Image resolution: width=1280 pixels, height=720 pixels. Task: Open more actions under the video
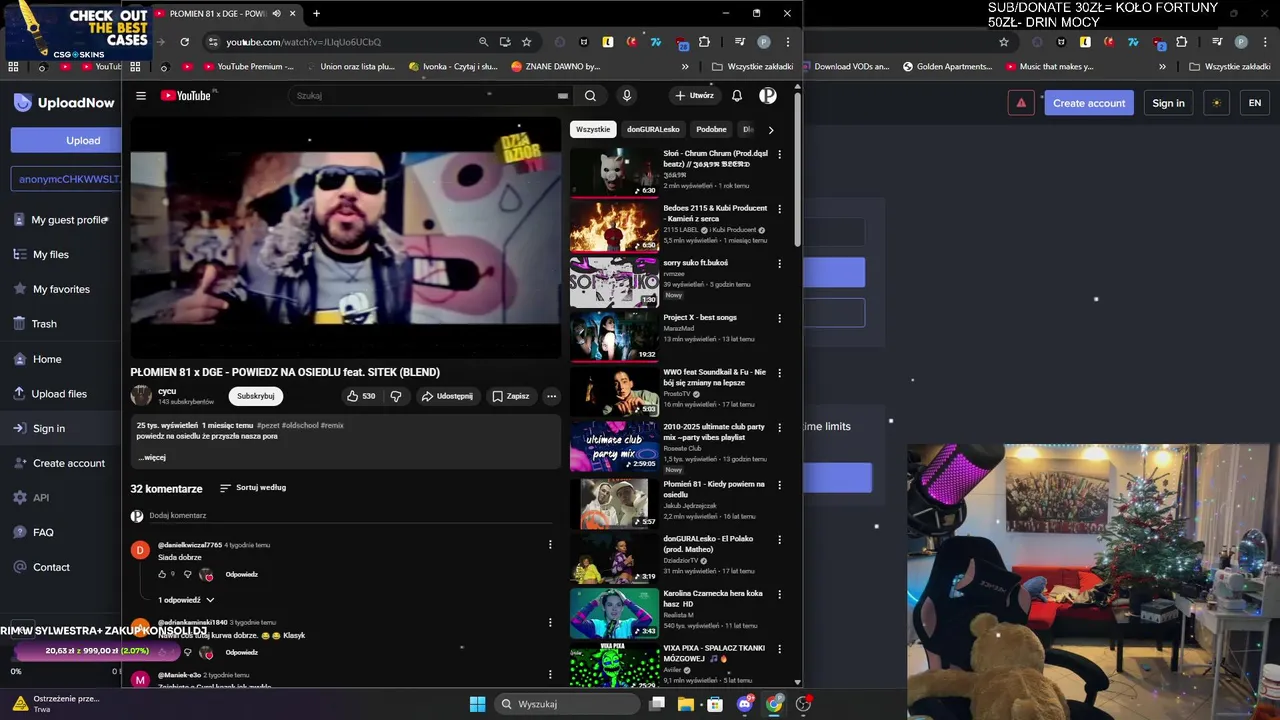[551, 396]
